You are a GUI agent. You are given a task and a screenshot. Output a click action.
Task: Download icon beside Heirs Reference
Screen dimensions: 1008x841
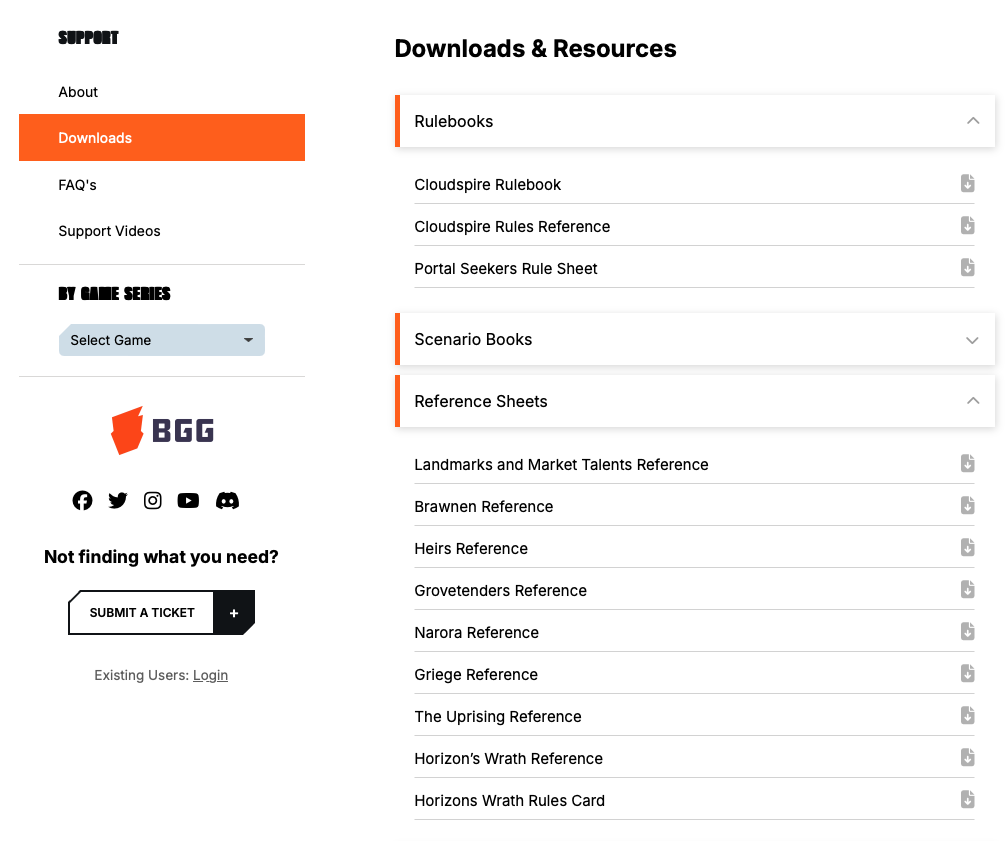[x=968, y=547]
